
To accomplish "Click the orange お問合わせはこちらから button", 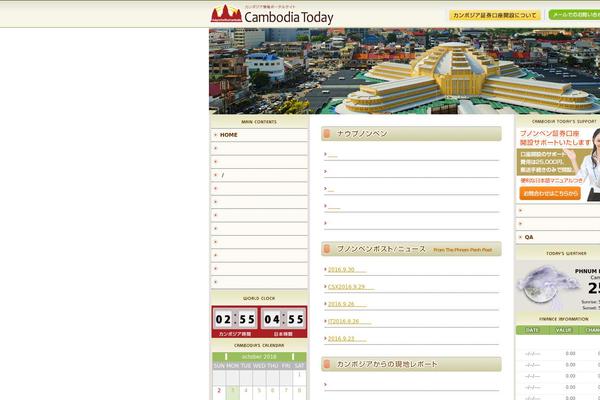I will (x=550, y=194).
